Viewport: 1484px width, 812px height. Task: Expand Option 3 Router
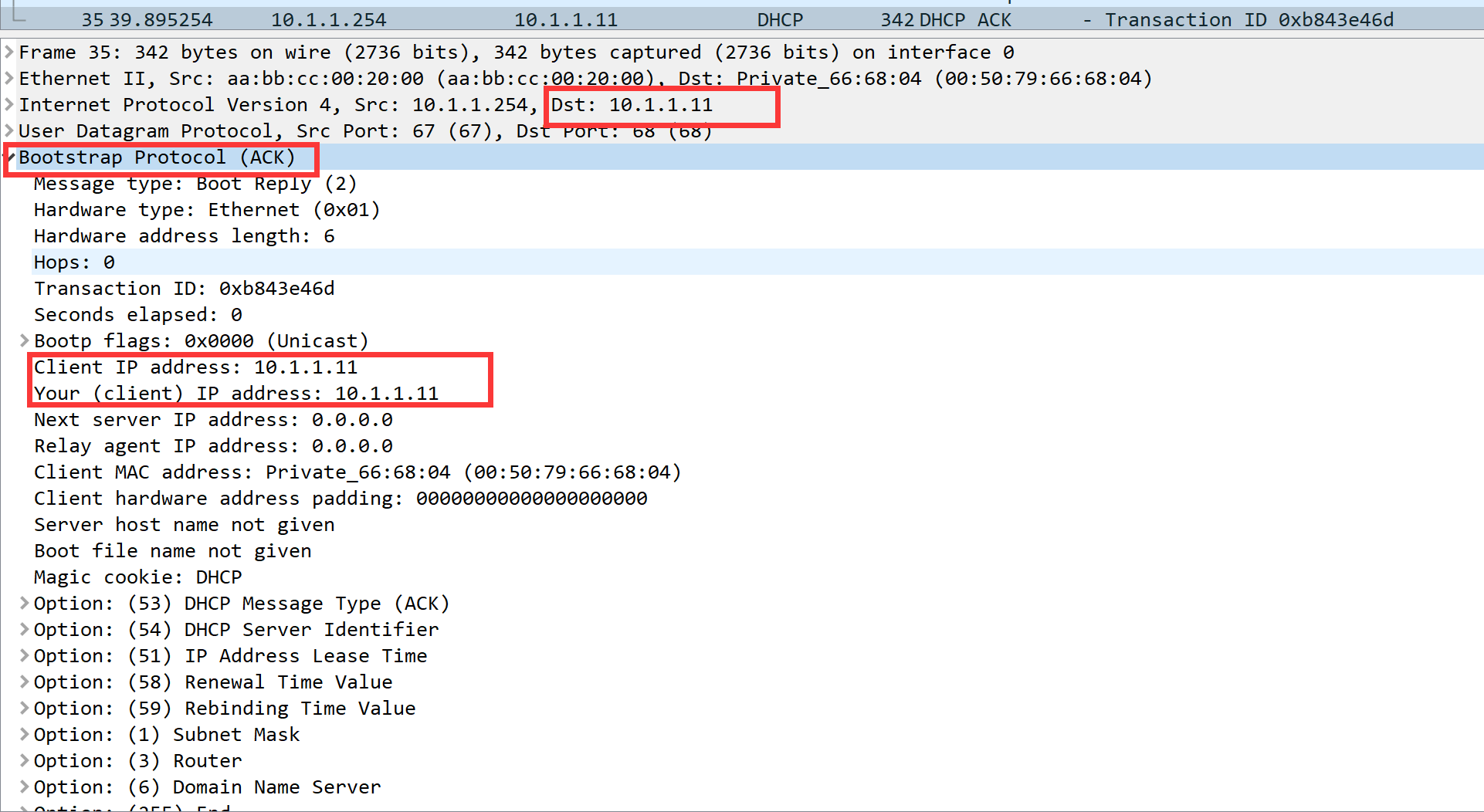click(x=24, y=761)
